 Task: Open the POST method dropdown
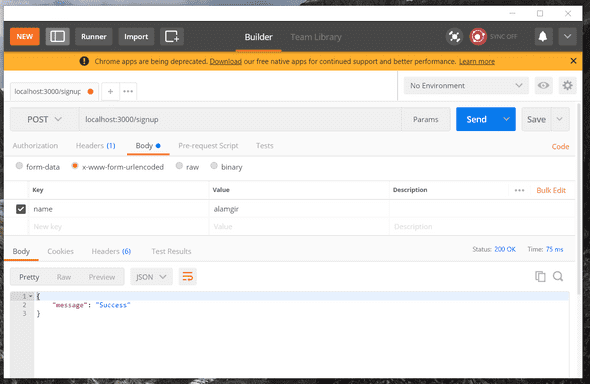[44, 119]
